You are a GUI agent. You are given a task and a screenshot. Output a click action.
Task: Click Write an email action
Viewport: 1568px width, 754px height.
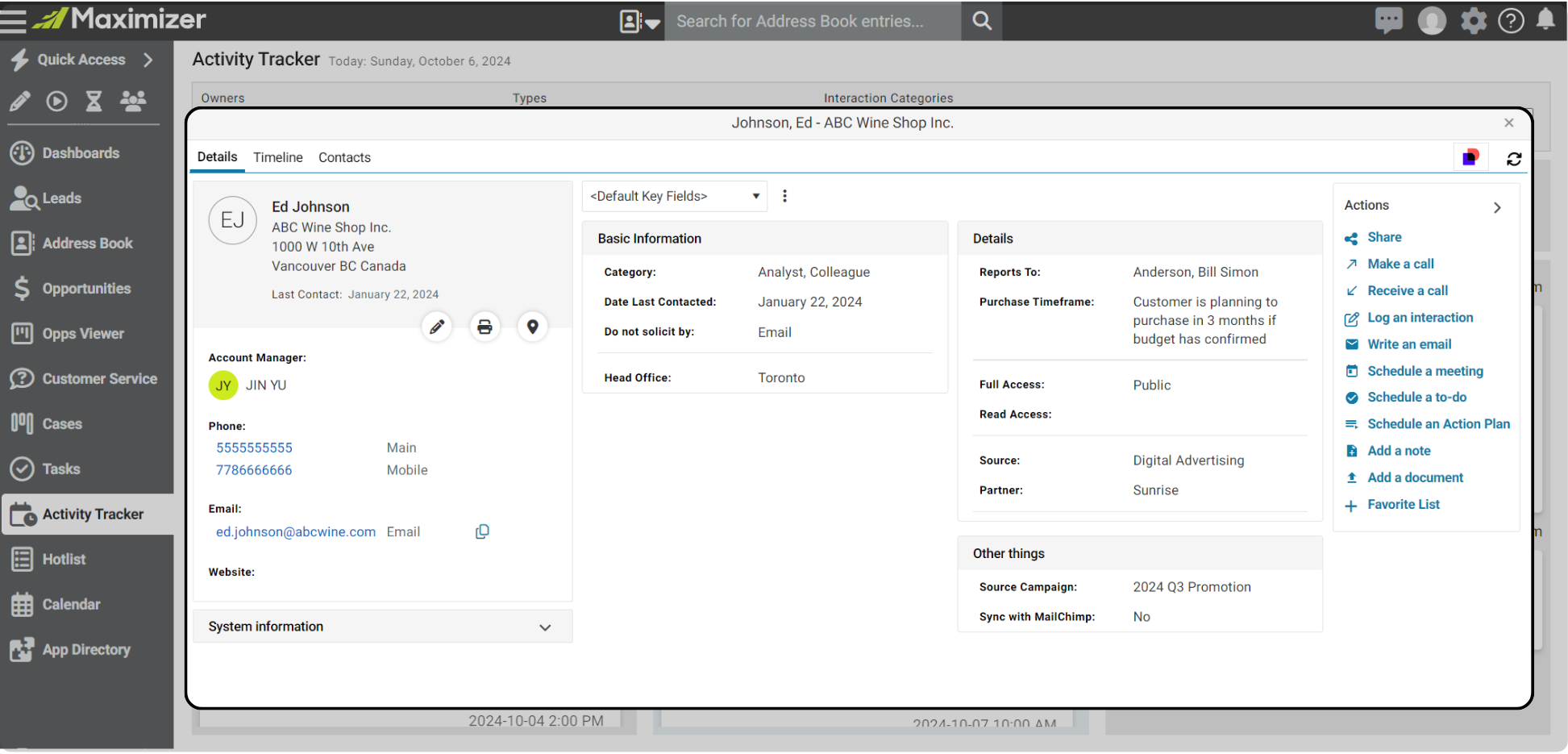(1409, 344)
